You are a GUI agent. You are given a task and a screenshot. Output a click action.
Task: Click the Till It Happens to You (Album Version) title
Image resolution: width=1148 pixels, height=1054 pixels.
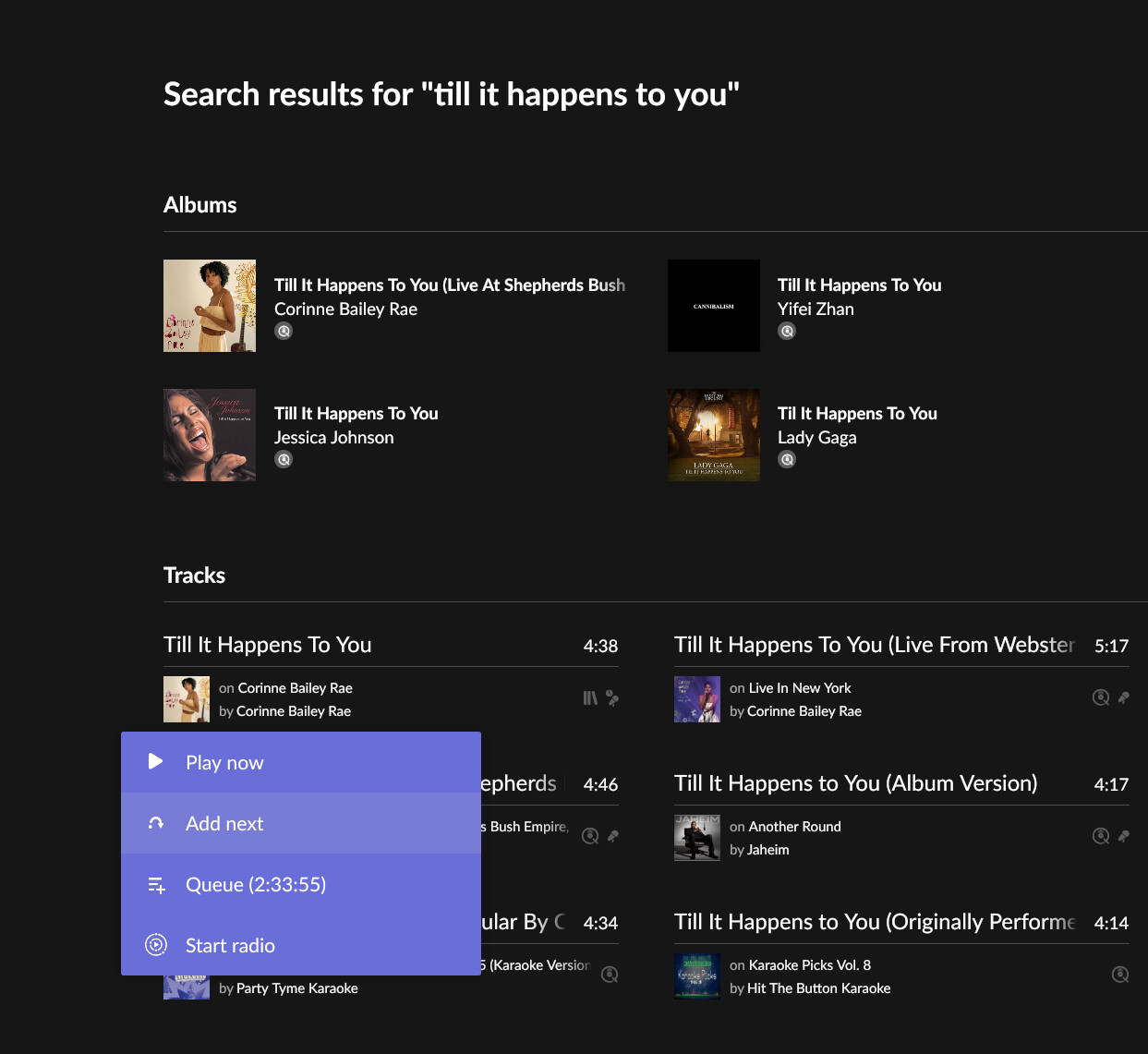[x=855, y=783]
